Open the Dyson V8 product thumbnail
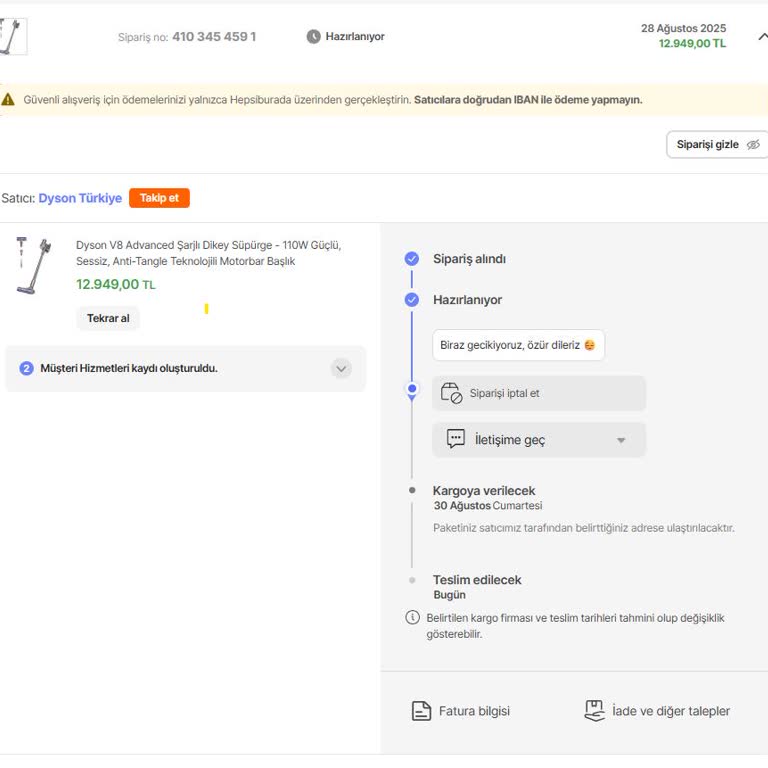The height and width of the screenshot is (768, 768). [x=34, y=265]
